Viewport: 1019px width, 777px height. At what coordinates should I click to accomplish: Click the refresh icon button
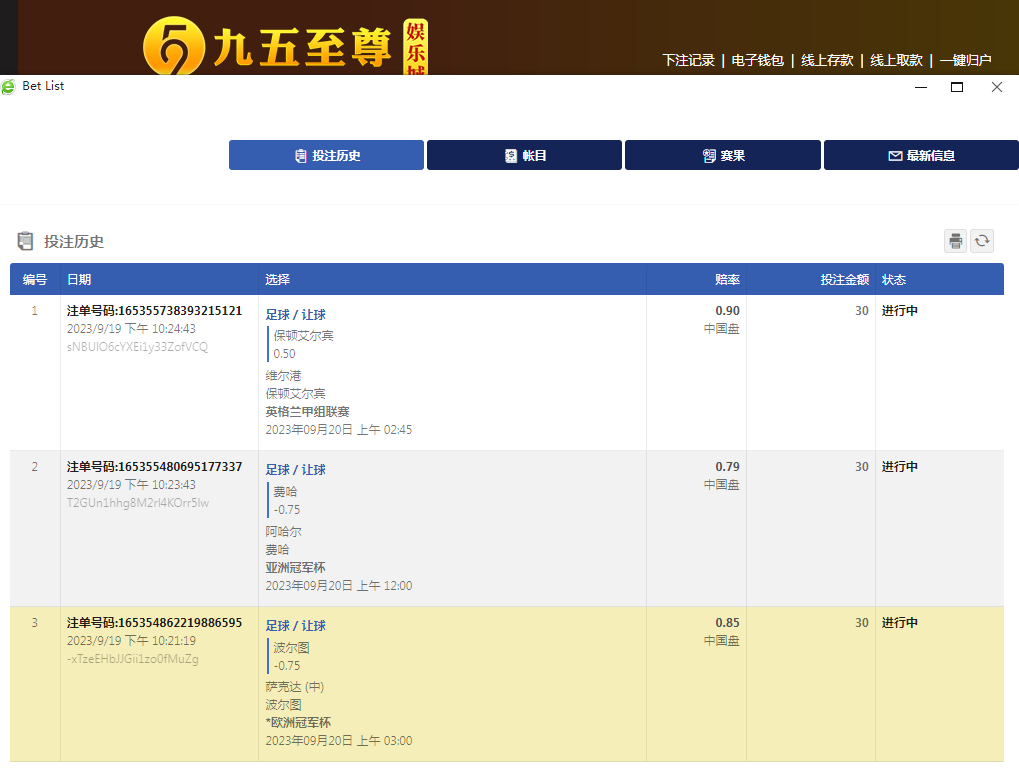point(982,241)
